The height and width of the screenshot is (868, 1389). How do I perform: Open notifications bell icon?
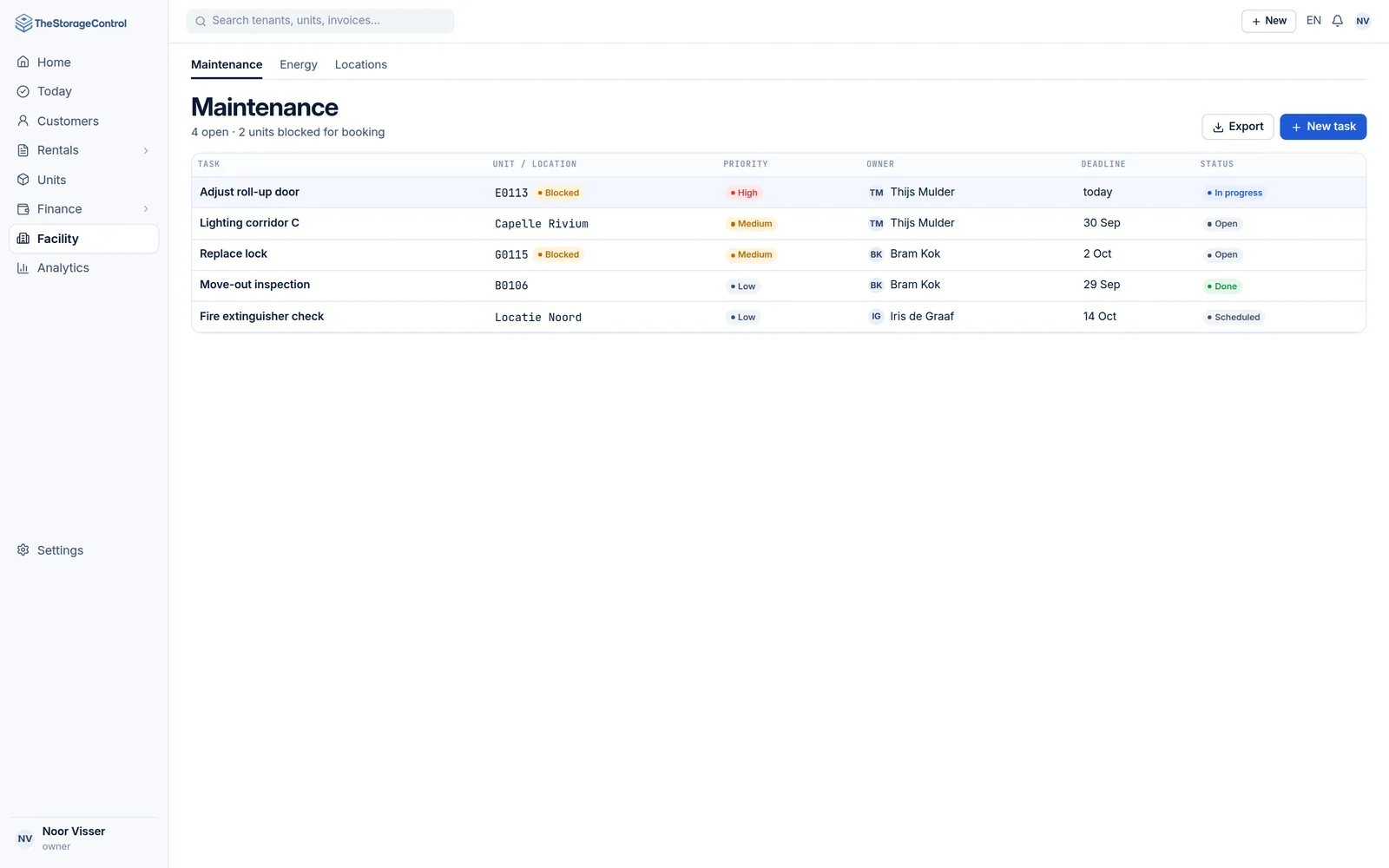pos(1338,21)
